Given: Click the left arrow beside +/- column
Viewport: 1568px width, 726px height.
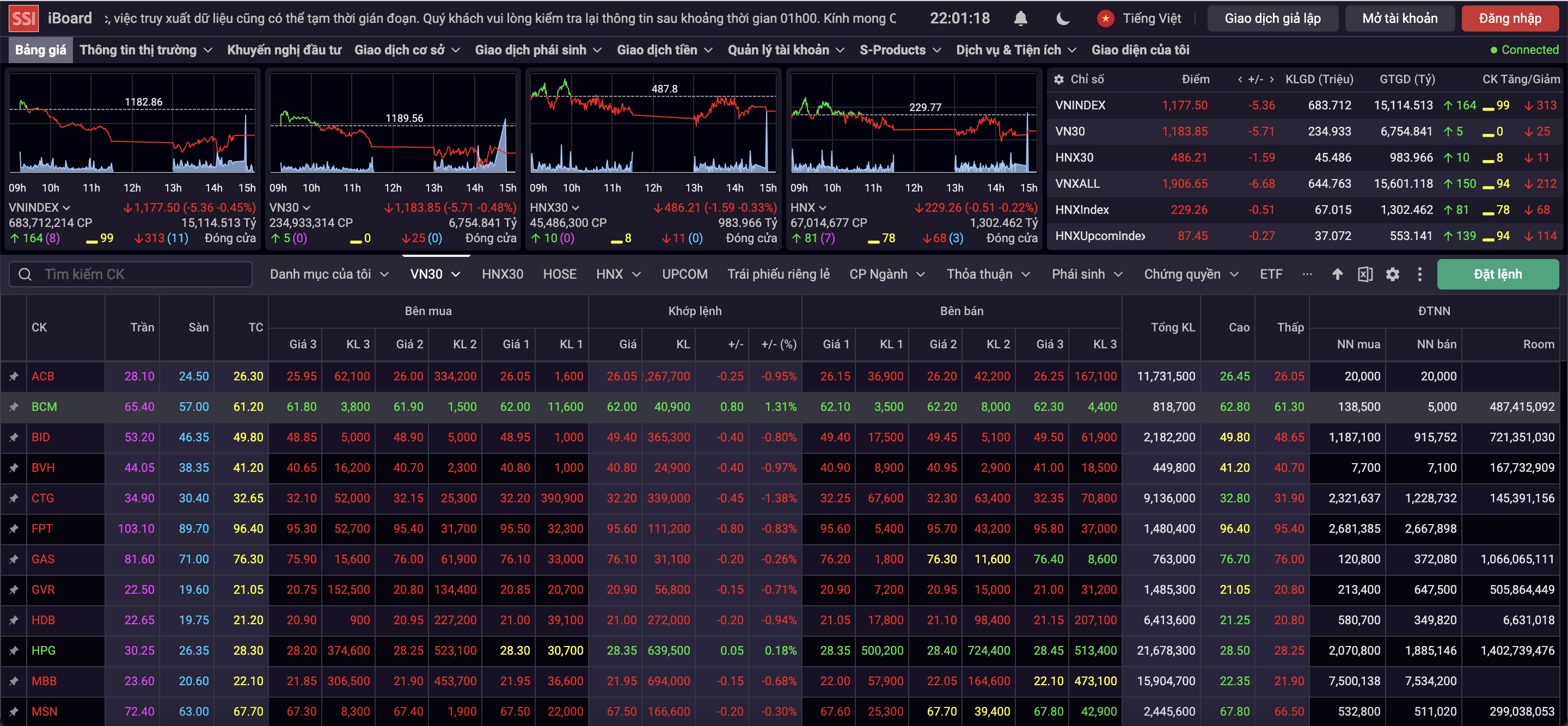Looking at the screenshot, I should point(1240,79).
